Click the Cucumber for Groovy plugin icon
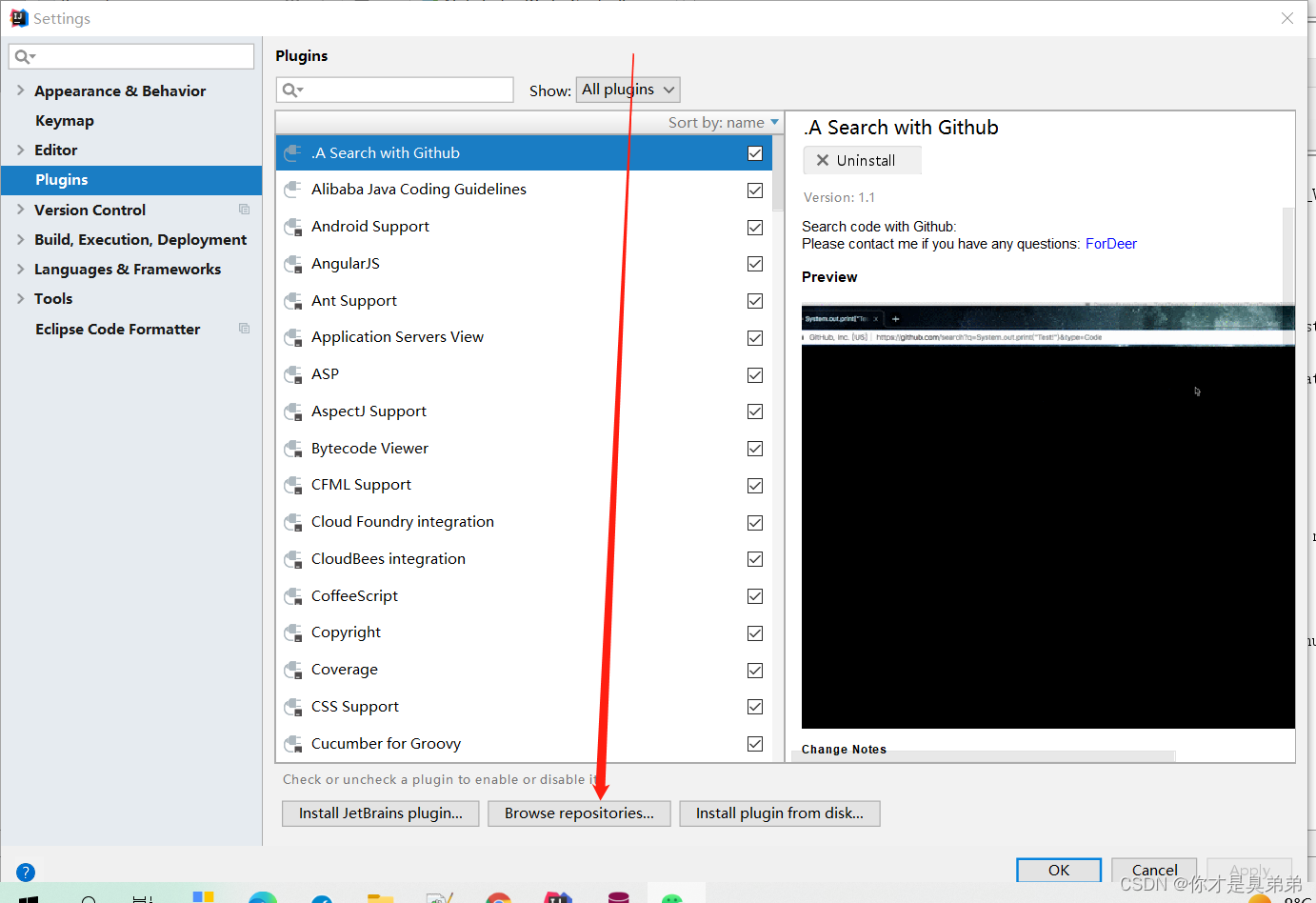 click(x=292, y=744)
